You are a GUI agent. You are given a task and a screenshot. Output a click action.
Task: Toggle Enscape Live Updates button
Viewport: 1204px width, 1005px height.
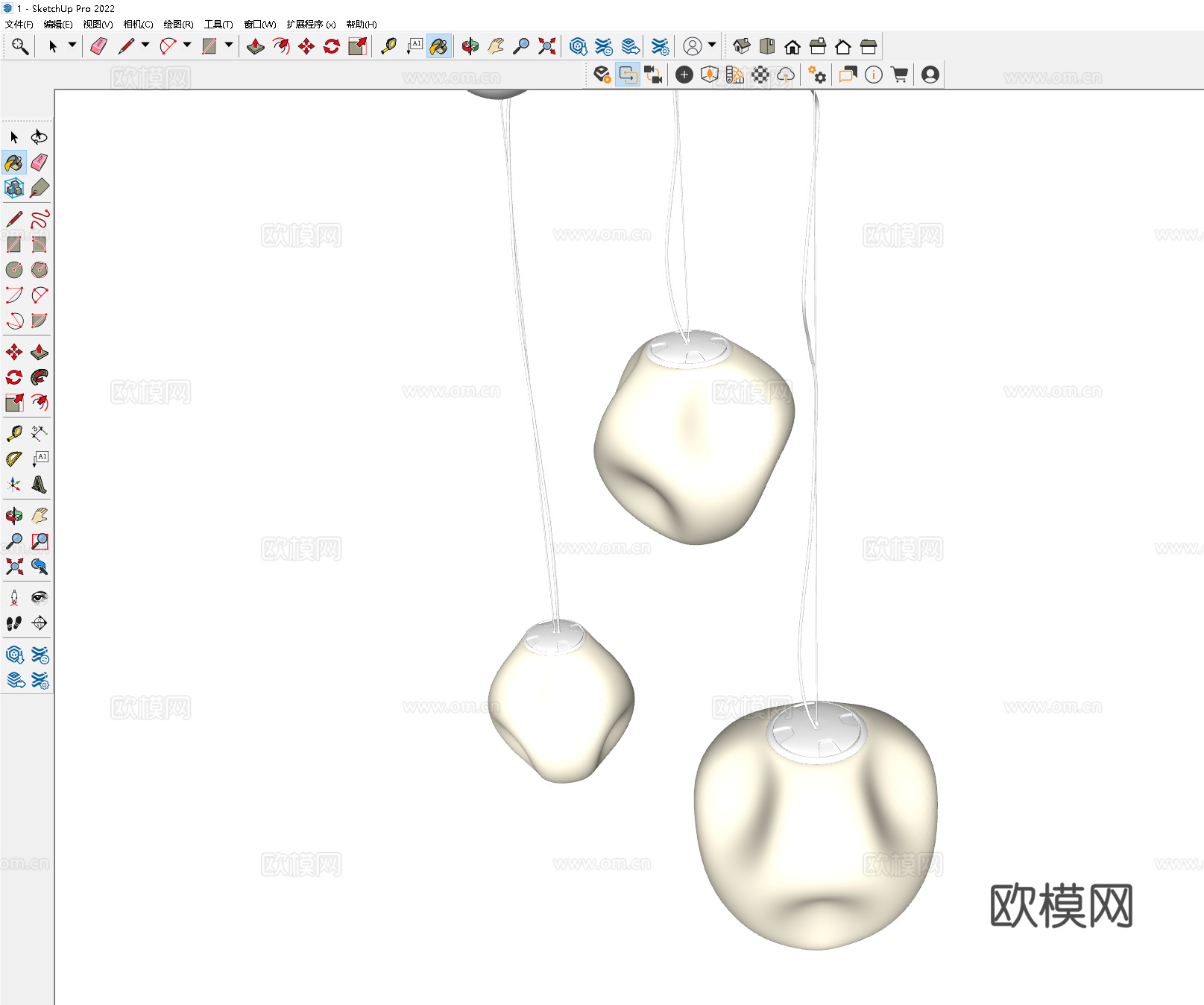(628, 75)
